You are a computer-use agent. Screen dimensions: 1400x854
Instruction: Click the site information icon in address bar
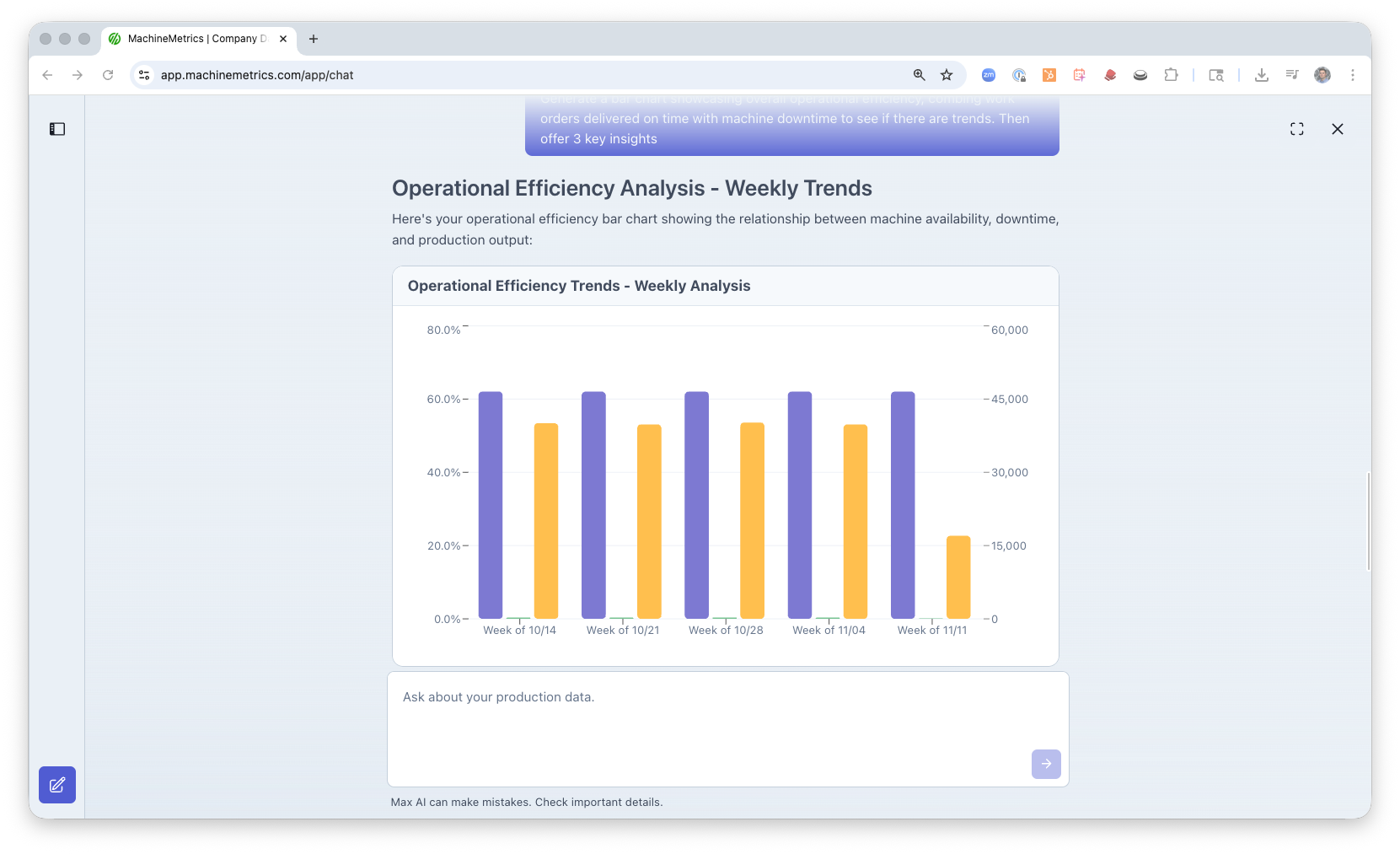[x=144, y=75]
